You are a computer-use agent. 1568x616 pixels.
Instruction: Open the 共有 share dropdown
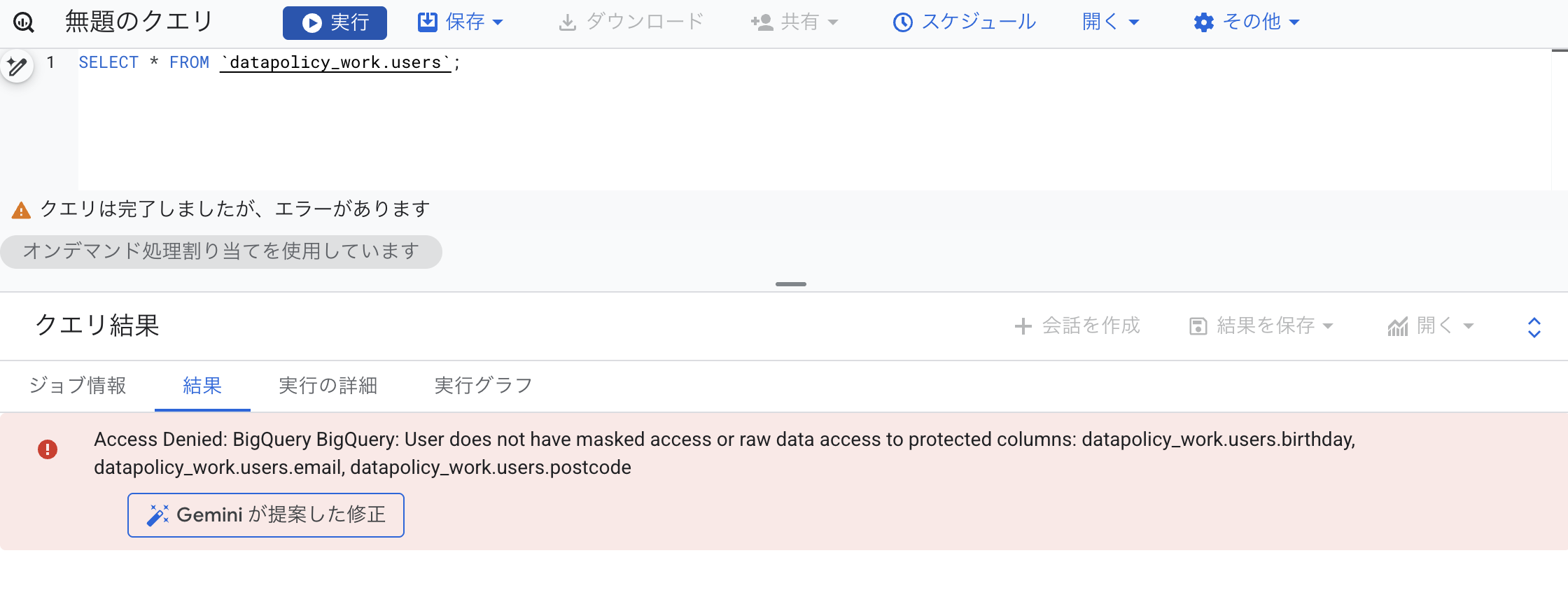tap(794, 22)
